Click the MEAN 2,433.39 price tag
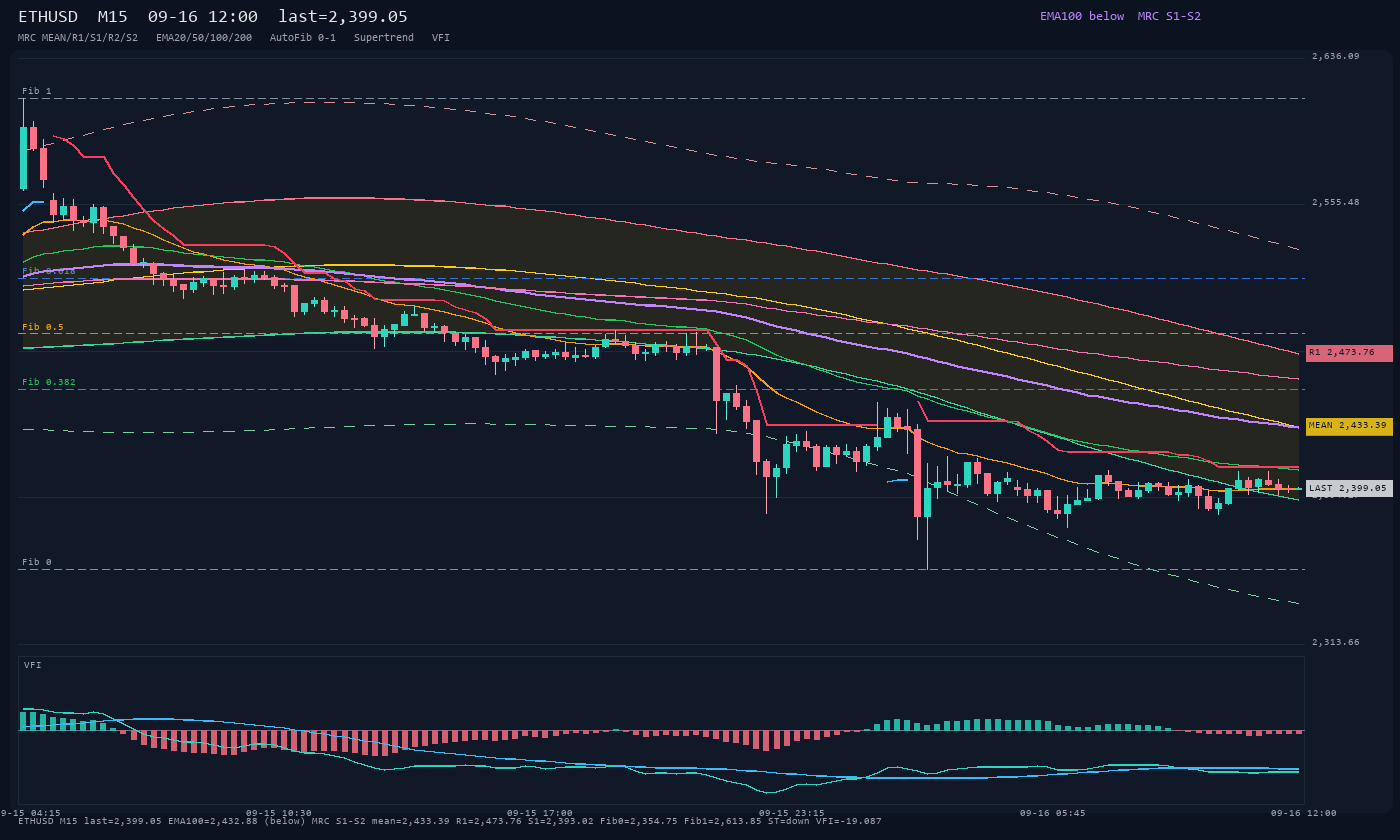Viewport: 1400px width, 840px height. [x=1349, y=426]
